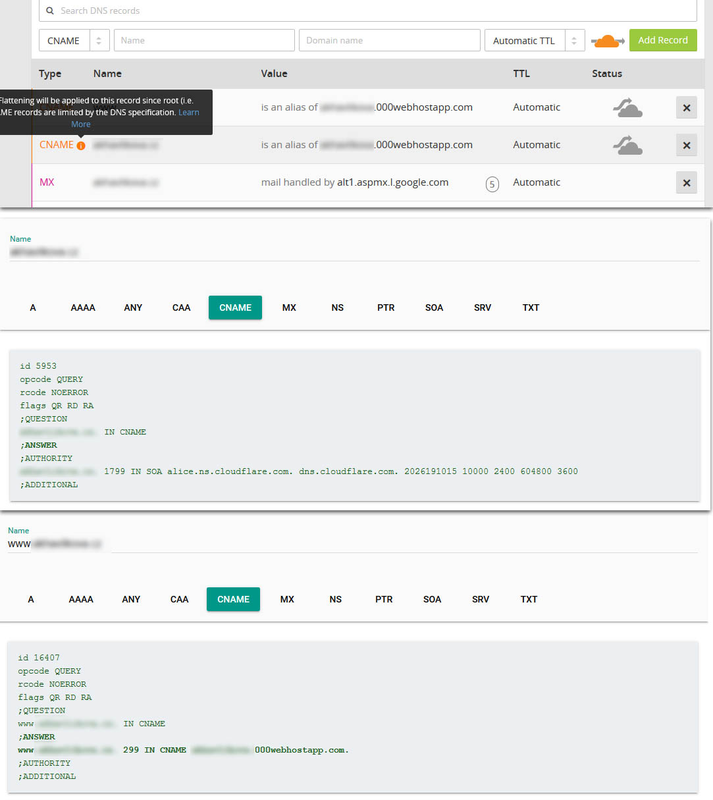Click the MX priority 5 badge
This screenshot has width=713, height=800.
point(491,184)
